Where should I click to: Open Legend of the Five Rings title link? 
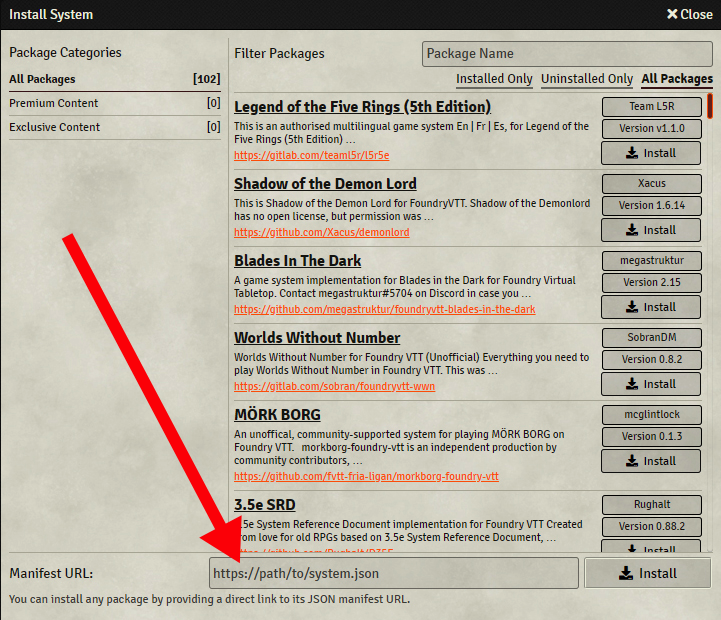pos(362,107)
